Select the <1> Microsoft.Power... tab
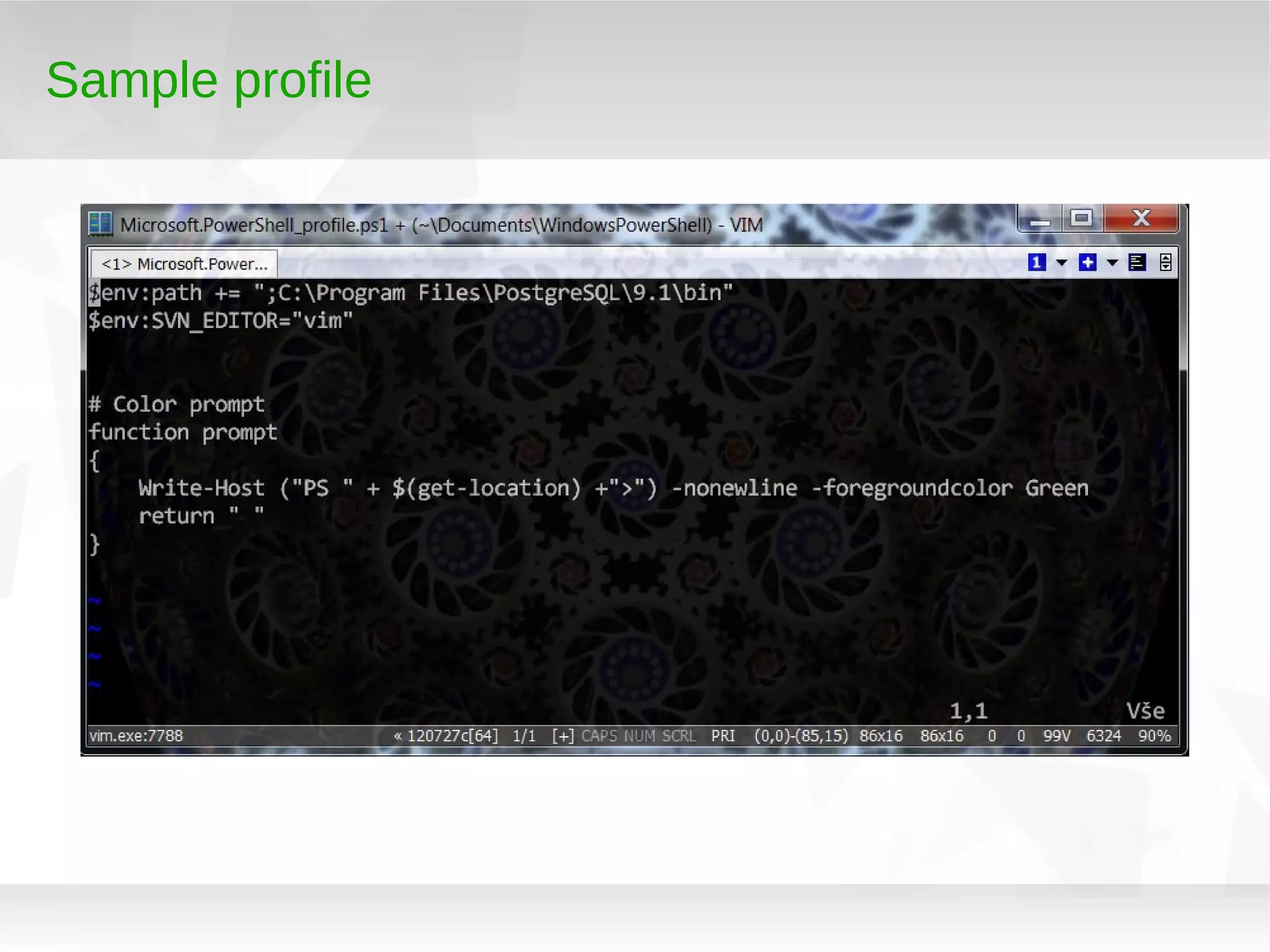 (x=184, y=264)
